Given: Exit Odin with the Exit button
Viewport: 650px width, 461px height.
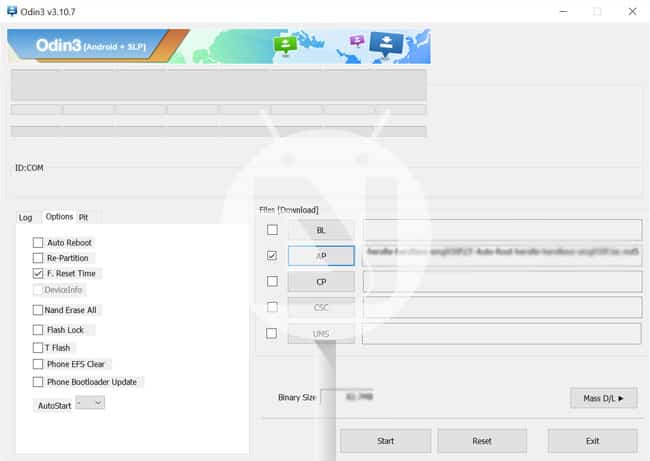Looking at the screenshot, I should [593, 441].
